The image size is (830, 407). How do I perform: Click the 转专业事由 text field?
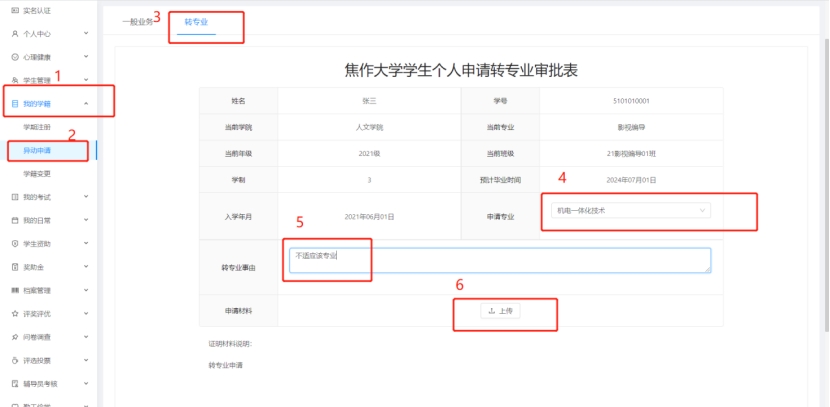(x=499, y=260)
